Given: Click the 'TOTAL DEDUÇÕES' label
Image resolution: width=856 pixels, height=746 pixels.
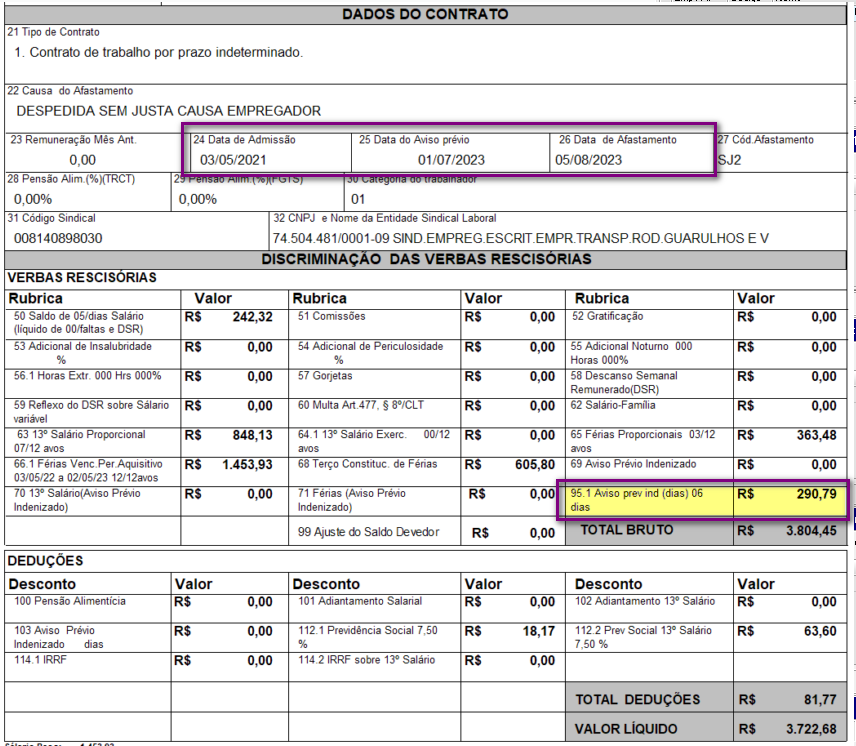Looking at the screenshot, I should [638, 700].
